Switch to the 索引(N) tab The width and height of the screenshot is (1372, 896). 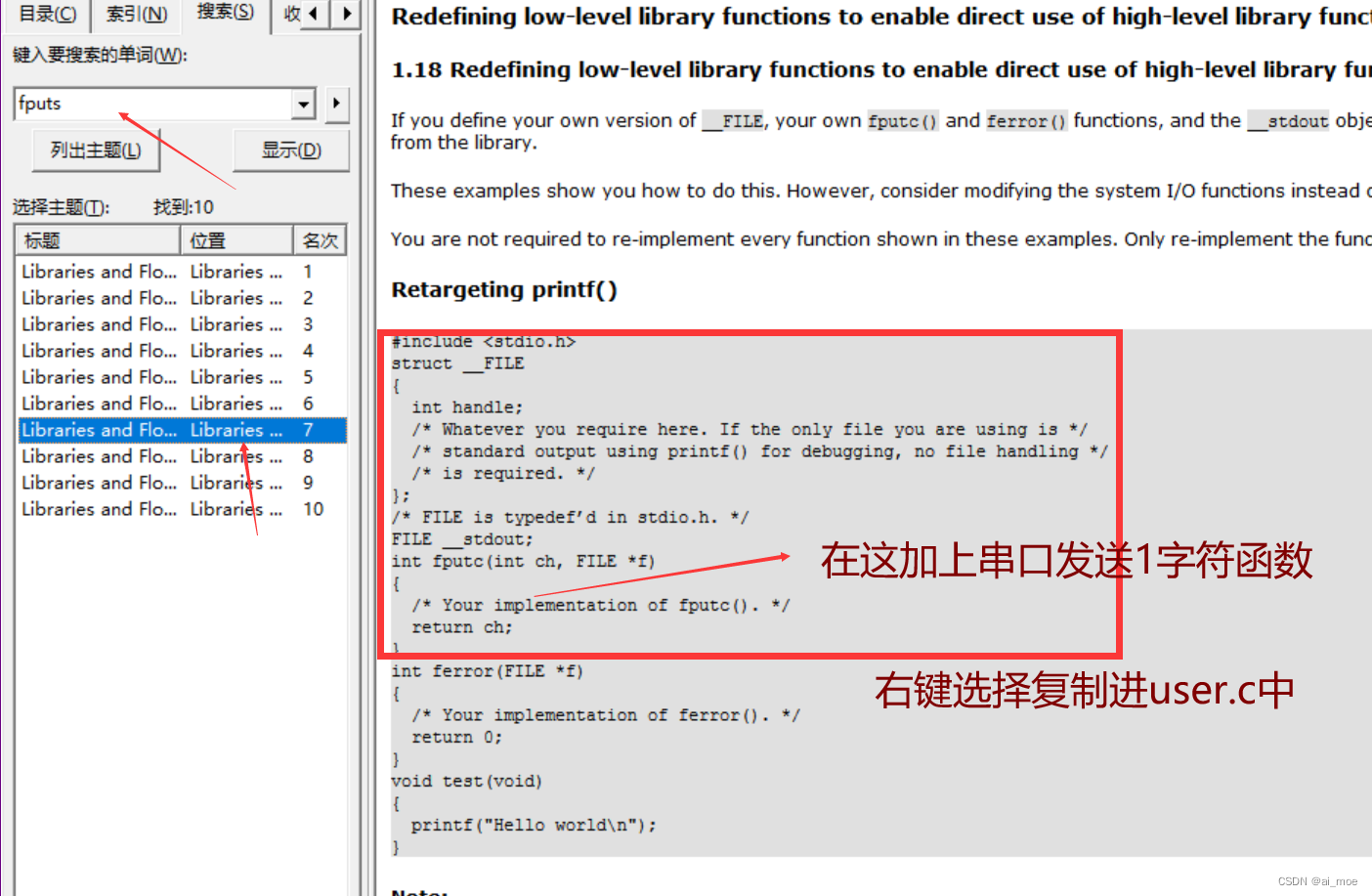tap(136, 14)
